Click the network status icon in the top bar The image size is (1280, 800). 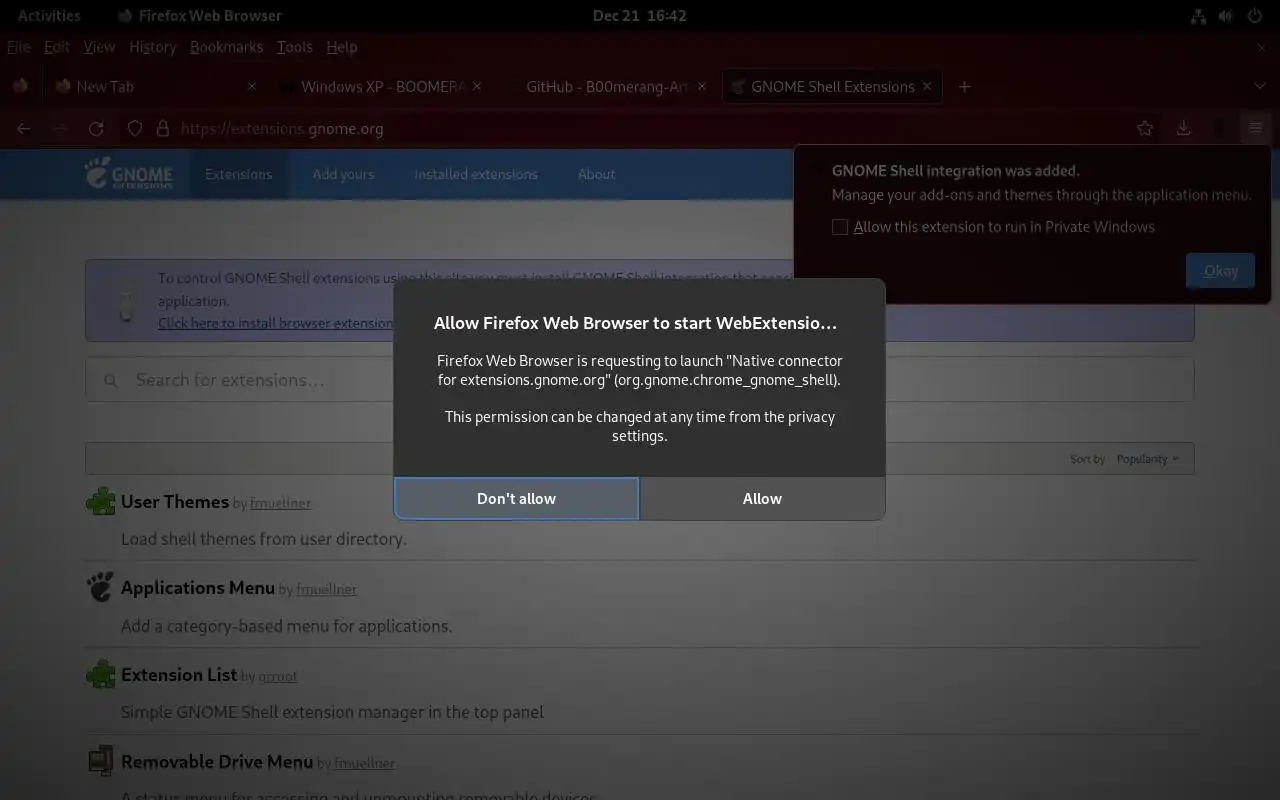pyautogui.click(x=1199, y=16)
